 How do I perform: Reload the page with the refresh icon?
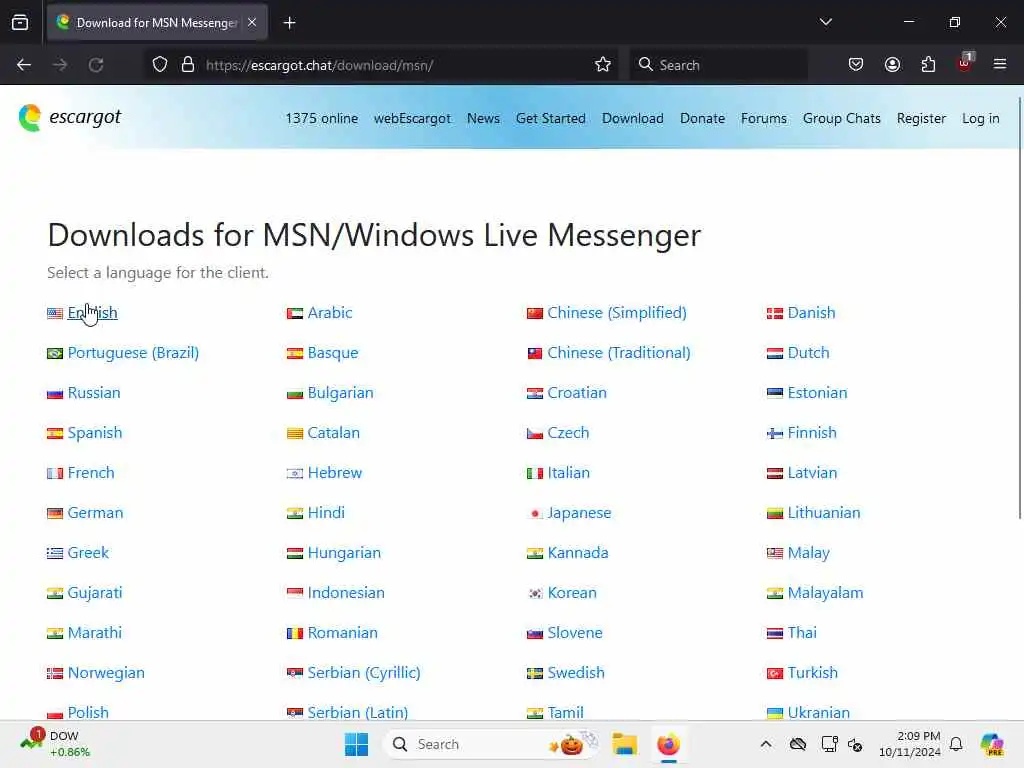[96, 65]
